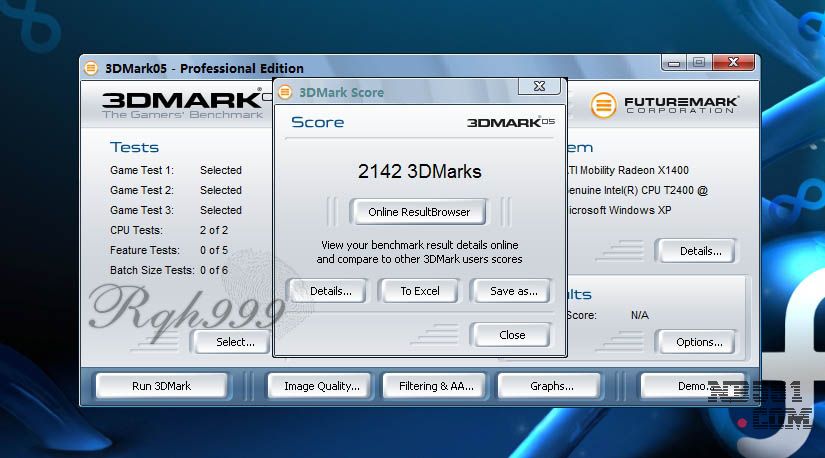This screenshot has width=825, height=458.
Task: Open Image Quality... settings
Action: tap(321, 386)
